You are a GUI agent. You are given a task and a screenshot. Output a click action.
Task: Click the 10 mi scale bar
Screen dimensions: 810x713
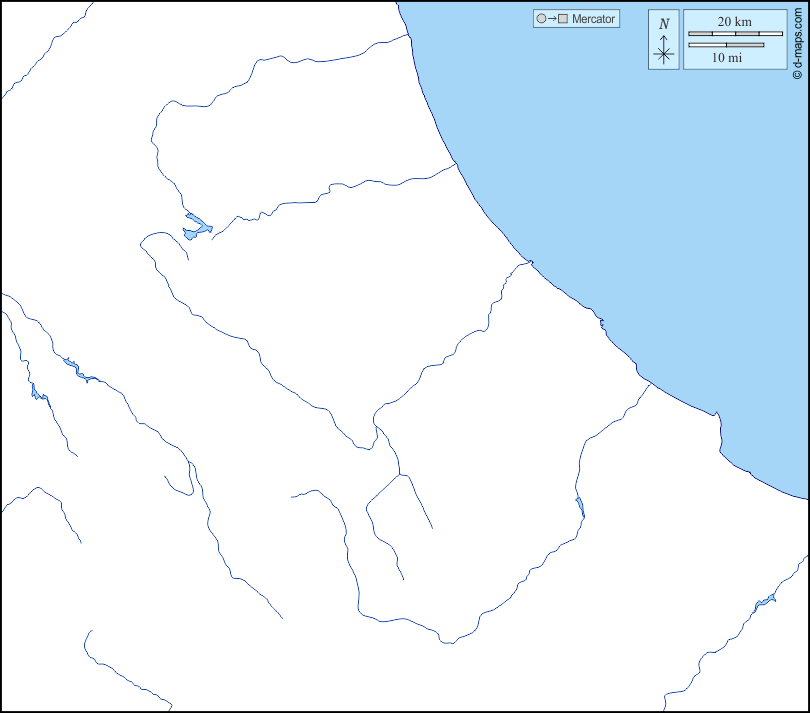click(726, 45)
